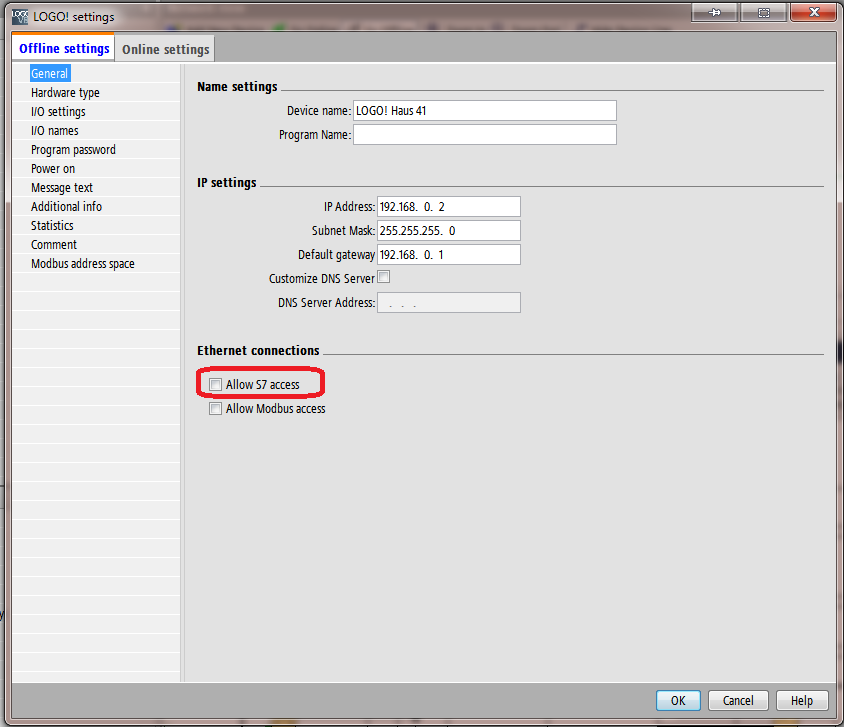Screen dimensions: 844x727
Task: Enable the Customize DNS Server checkbox
Action: click(384, 277)
